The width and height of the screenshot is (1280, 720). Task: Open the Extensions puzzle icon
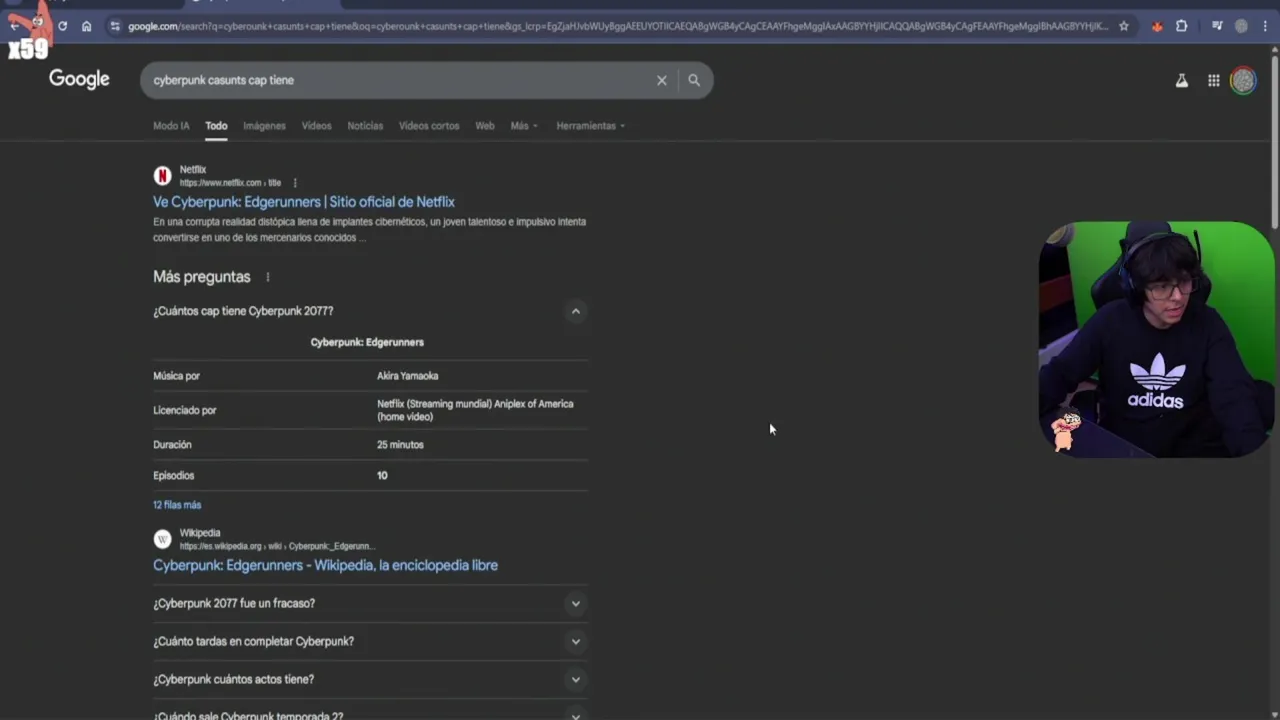(1182, 26)
